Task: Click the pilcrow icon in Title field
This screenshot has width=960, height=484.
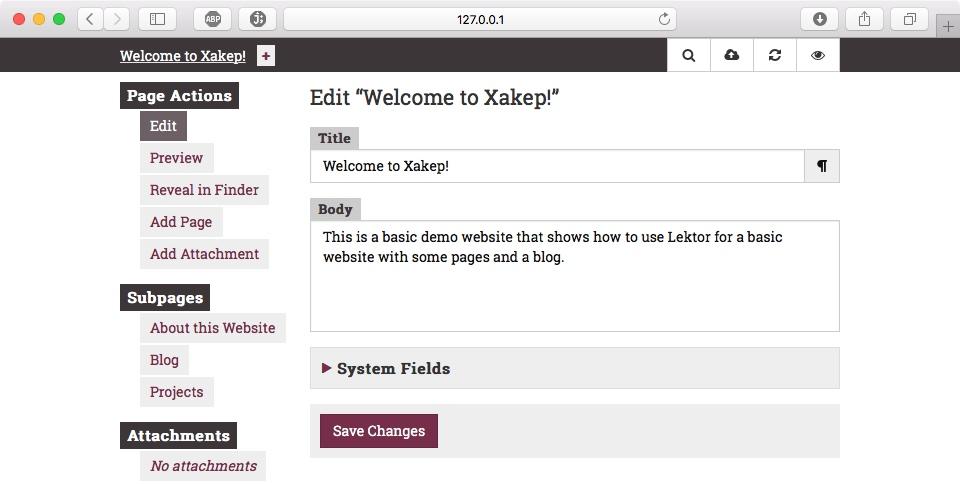Action: point(822,166)
